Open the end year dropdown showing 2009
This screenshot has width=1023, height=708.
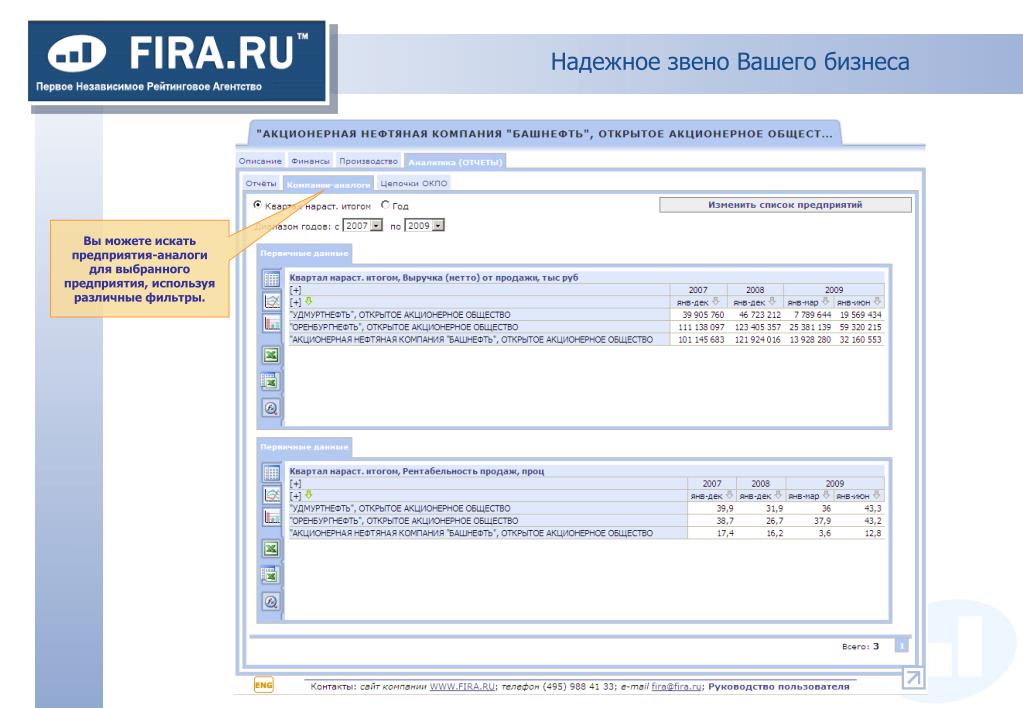coord(424,226)
